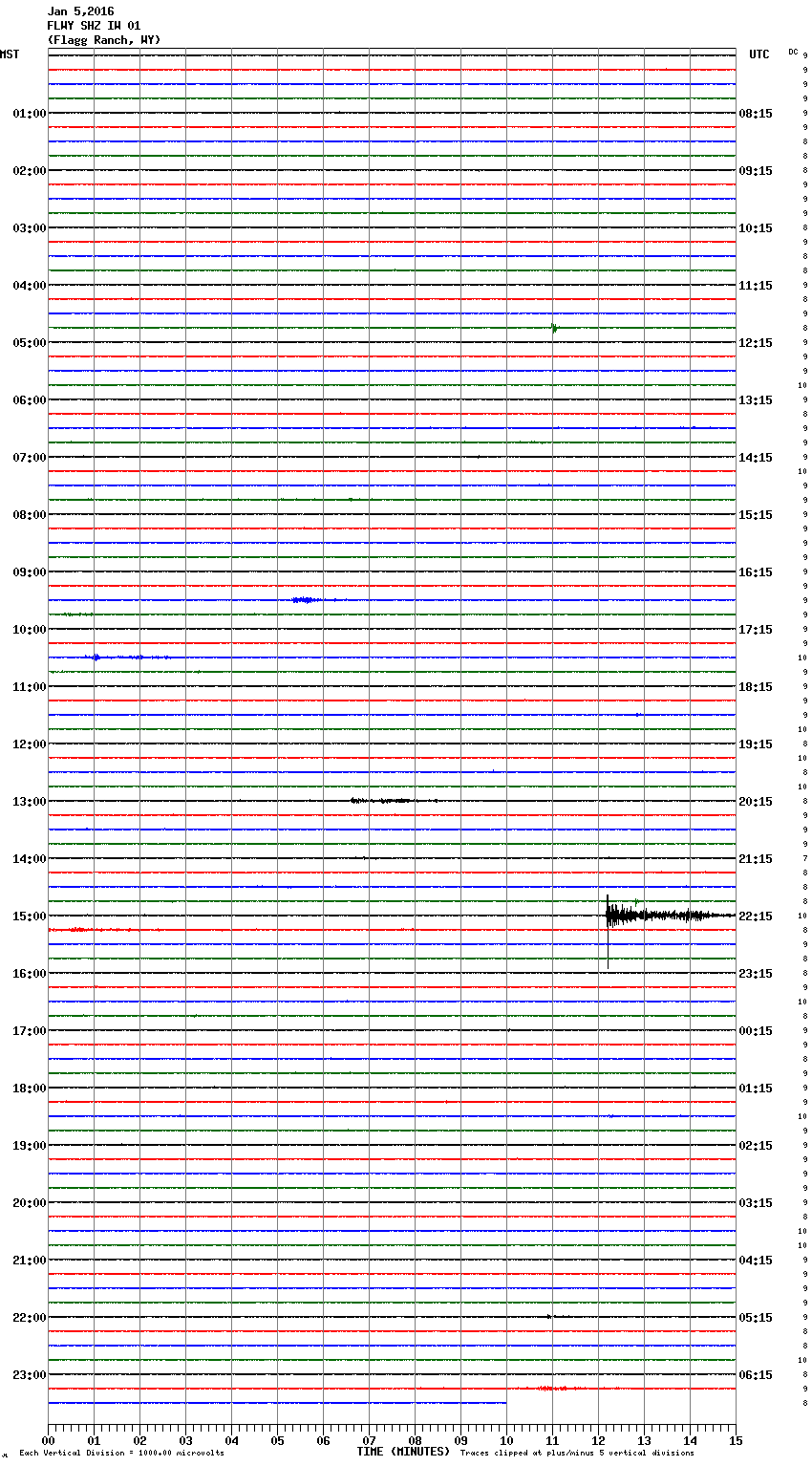Click the 06:15 UTC time label
This screenshot has height=1466, width=812.
(x=756, y=1375)
